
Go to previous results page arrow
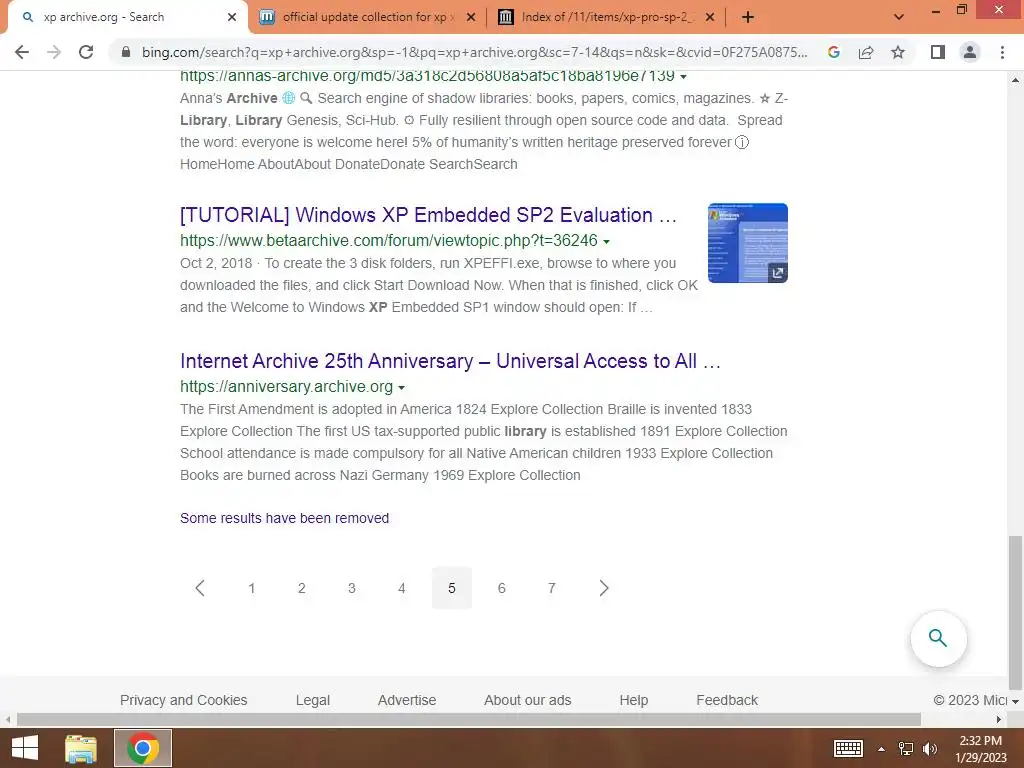click(200, 588)
